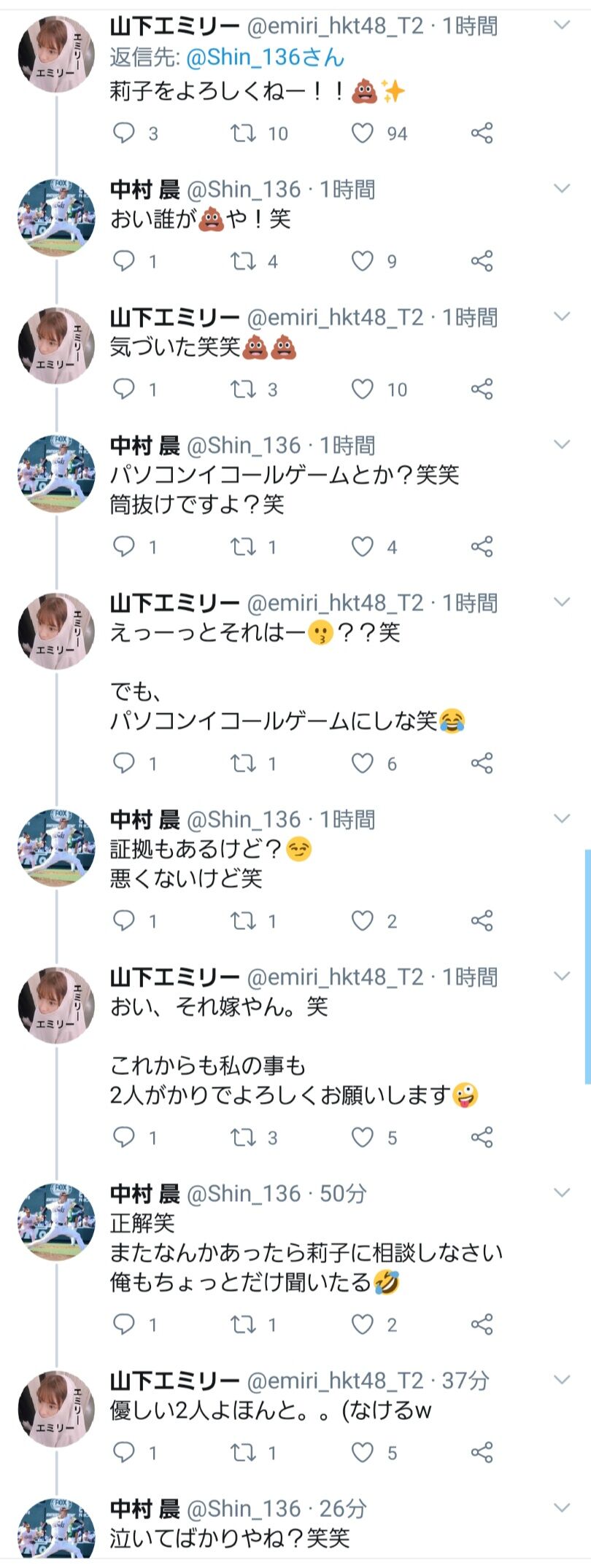
Task: Like the 気づいた笑笑 tweet
Action: [x=363, y=389]
